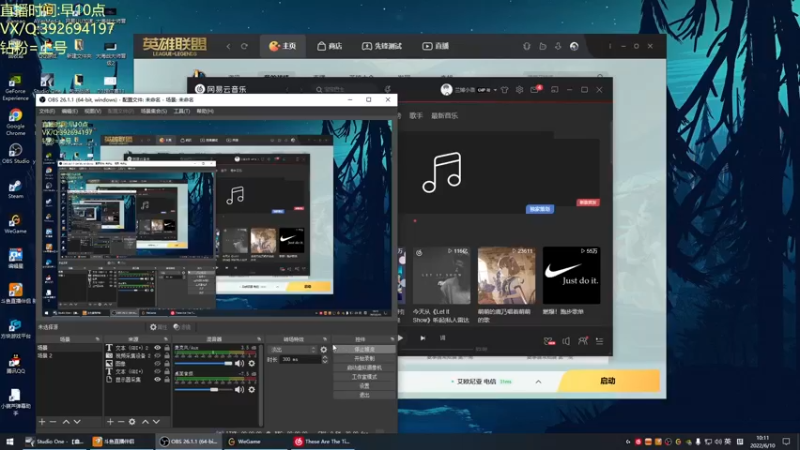Viewport: 800px width, 450px height.
Task: Move source up in sources list
Action: pyautogui.click(x=145, y=422)
